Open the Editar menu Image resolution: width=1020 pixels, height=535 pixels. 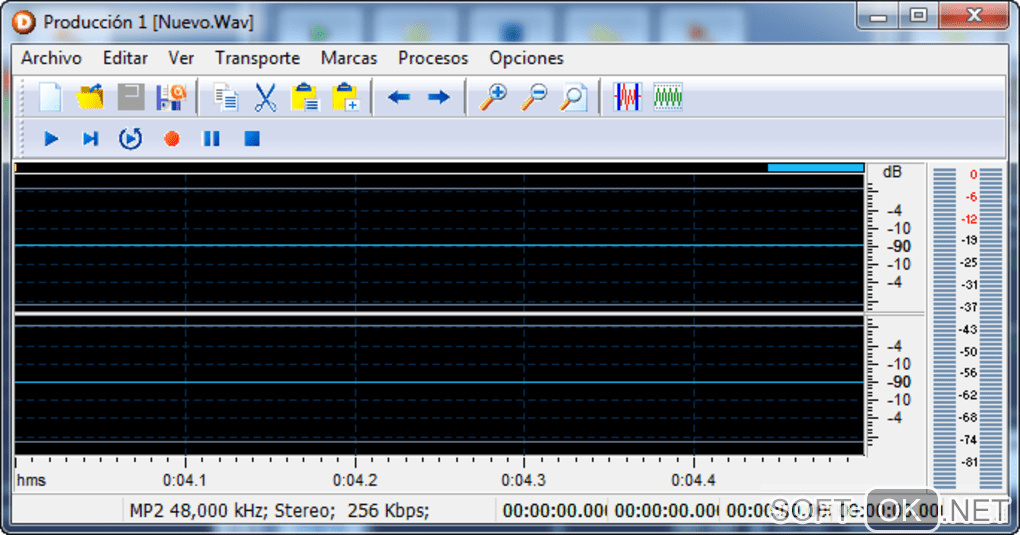click(126, 58)
